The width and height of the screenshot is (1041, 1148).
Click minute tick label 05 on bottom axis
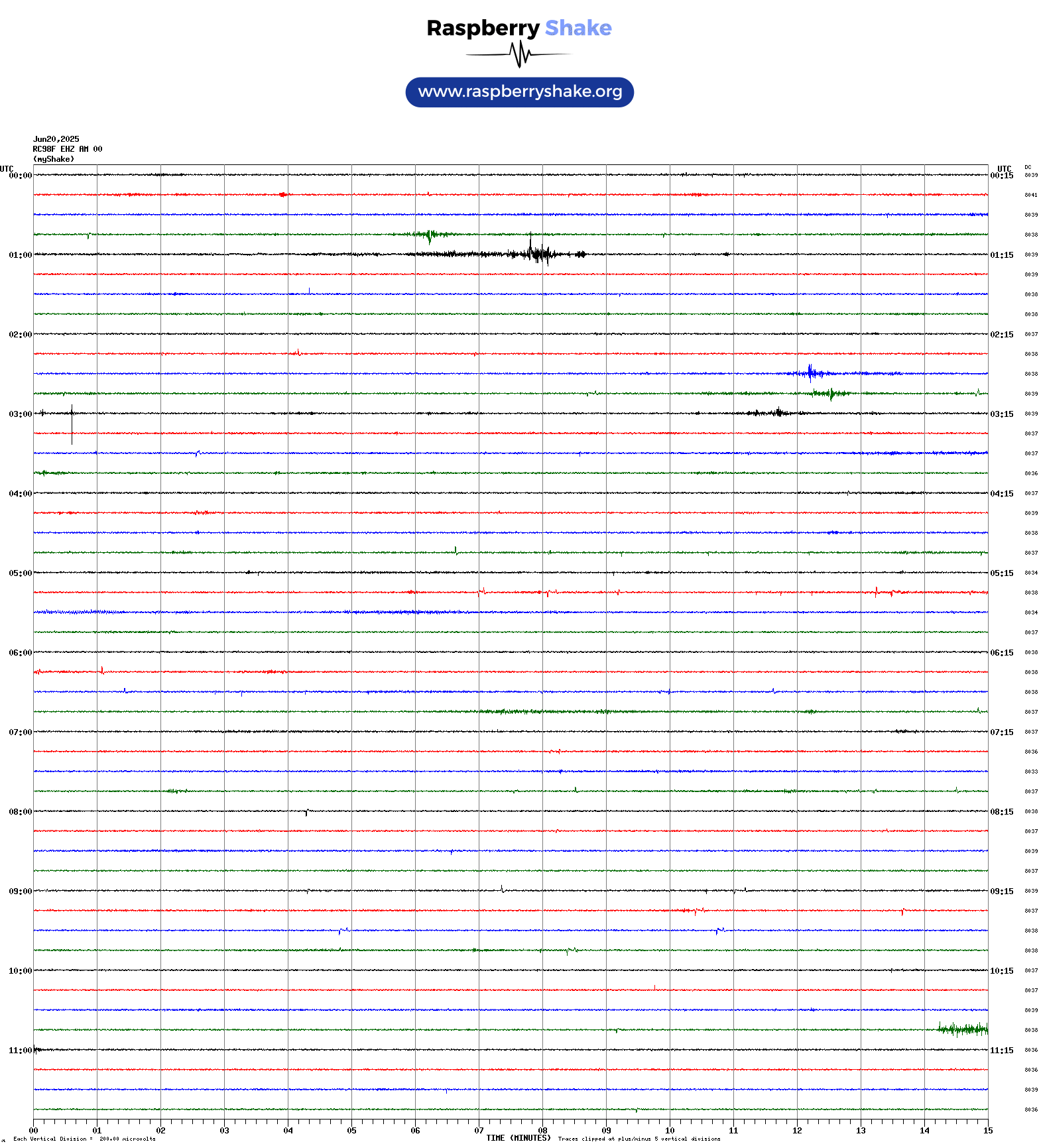tap(351, 1131)
